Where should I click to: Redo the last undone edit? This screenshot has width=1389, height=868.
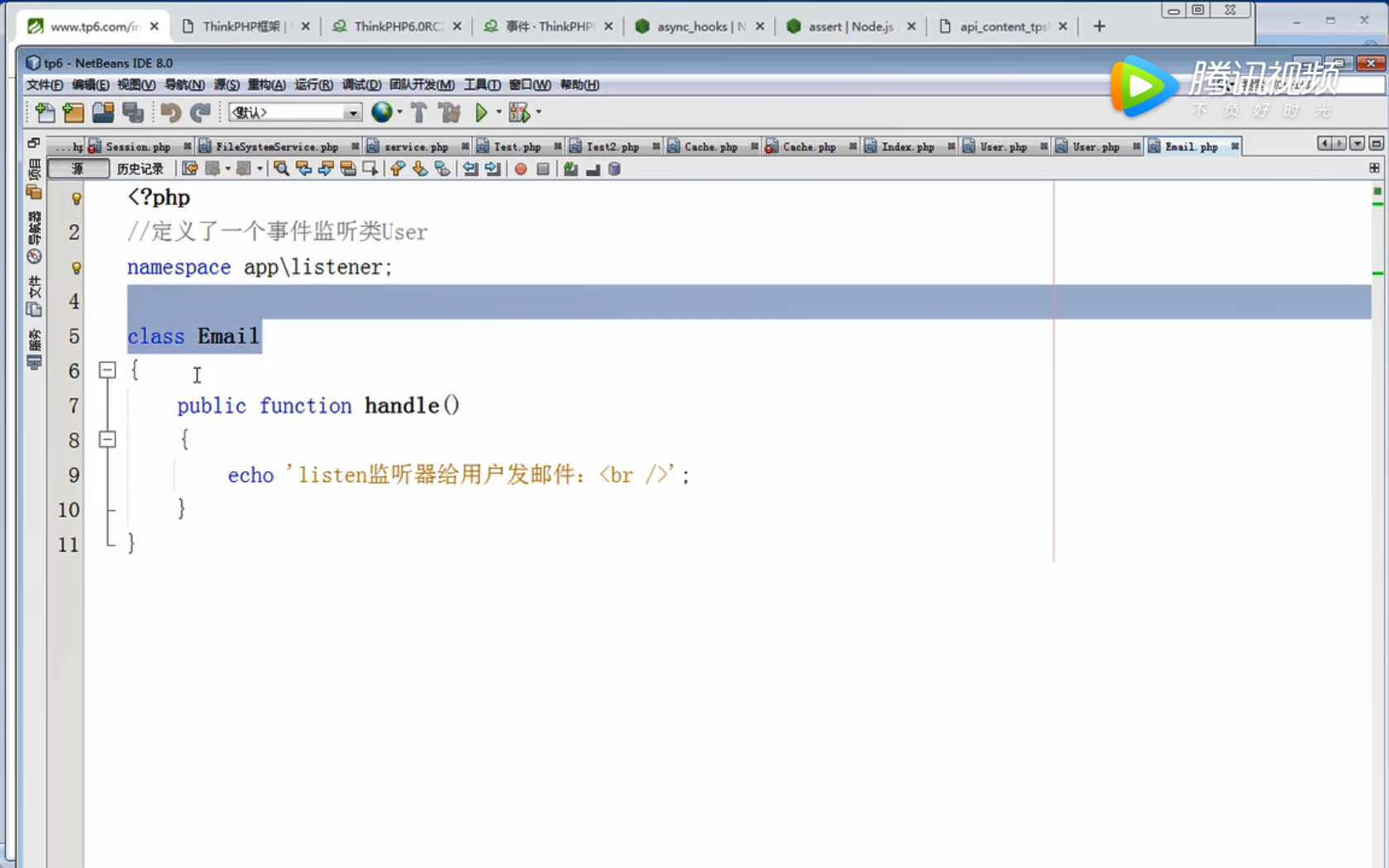(x=200, y=112)
